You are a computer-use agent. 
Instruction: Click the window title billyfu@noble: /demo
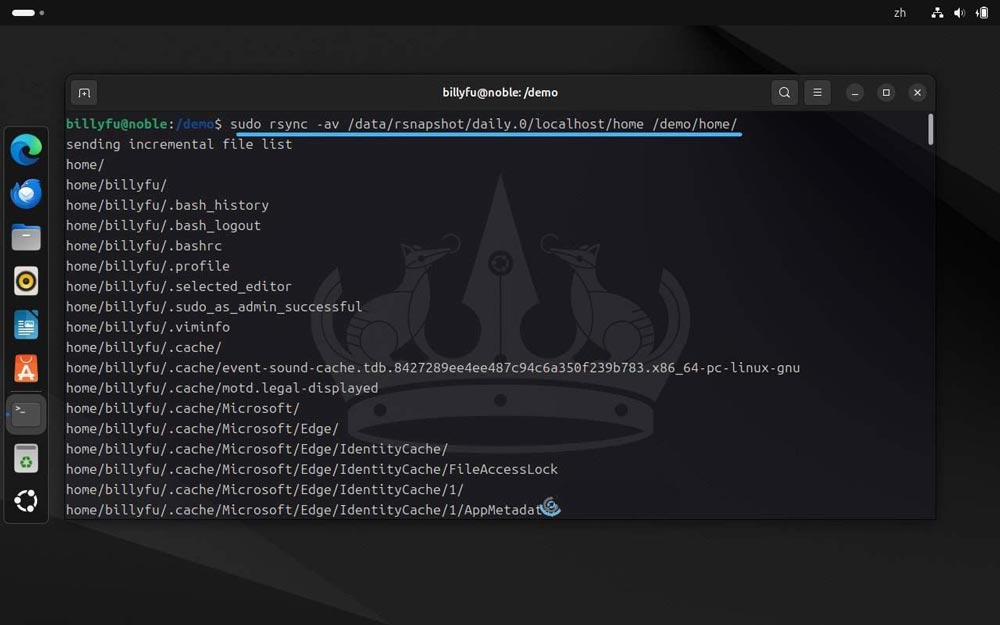pyautogui.click(x=500, y=92)
